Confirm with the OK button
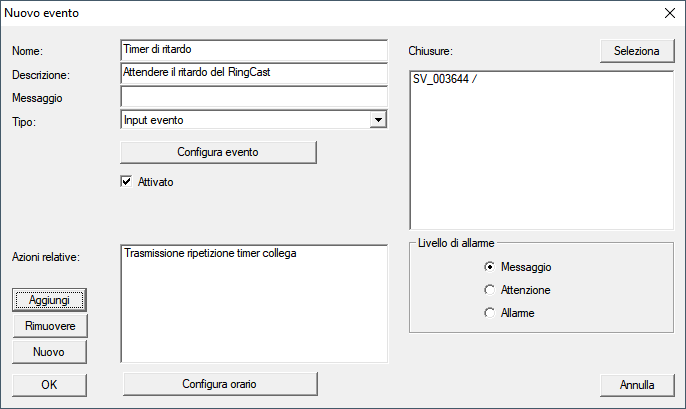Image resolution: width=686 pixels, height=409 pixels. pyautogui.click(x=49, y=384)
